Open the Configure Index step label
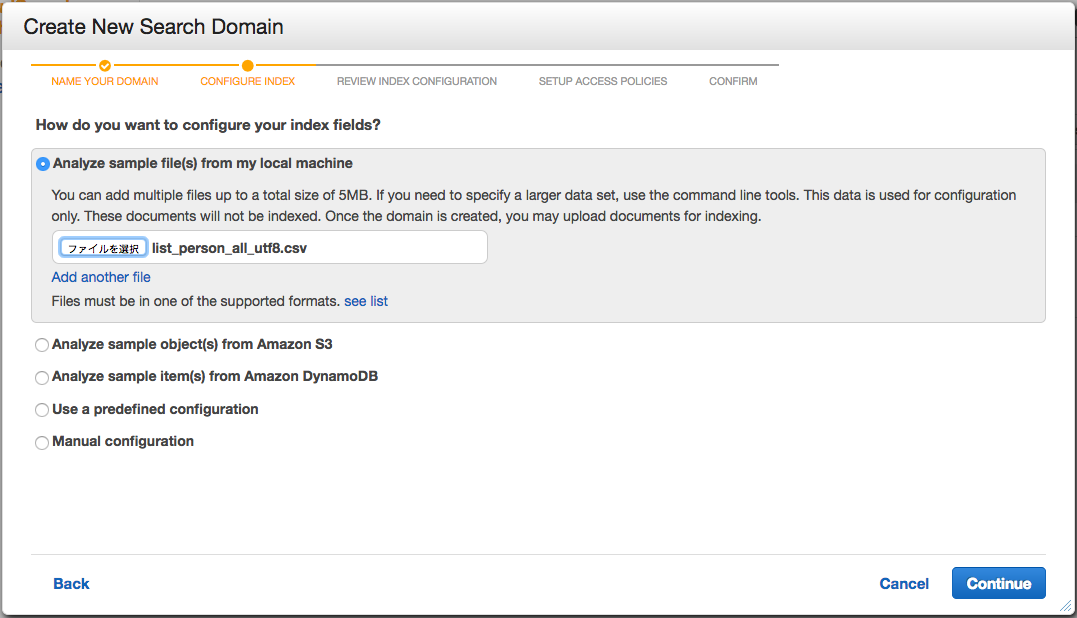Screen dimensions: 1077x618 tap(248, 81)
